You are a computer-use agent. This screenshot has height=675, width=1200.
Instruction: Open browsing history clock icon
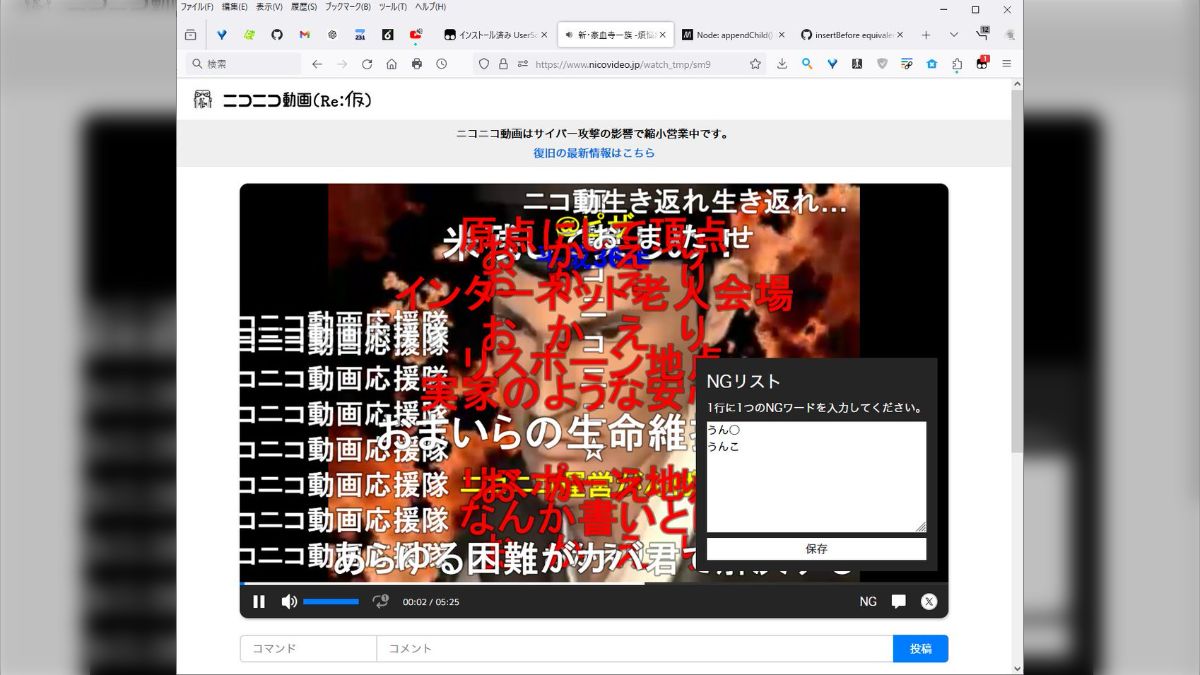pyautogui.click(x=441, y=64)
